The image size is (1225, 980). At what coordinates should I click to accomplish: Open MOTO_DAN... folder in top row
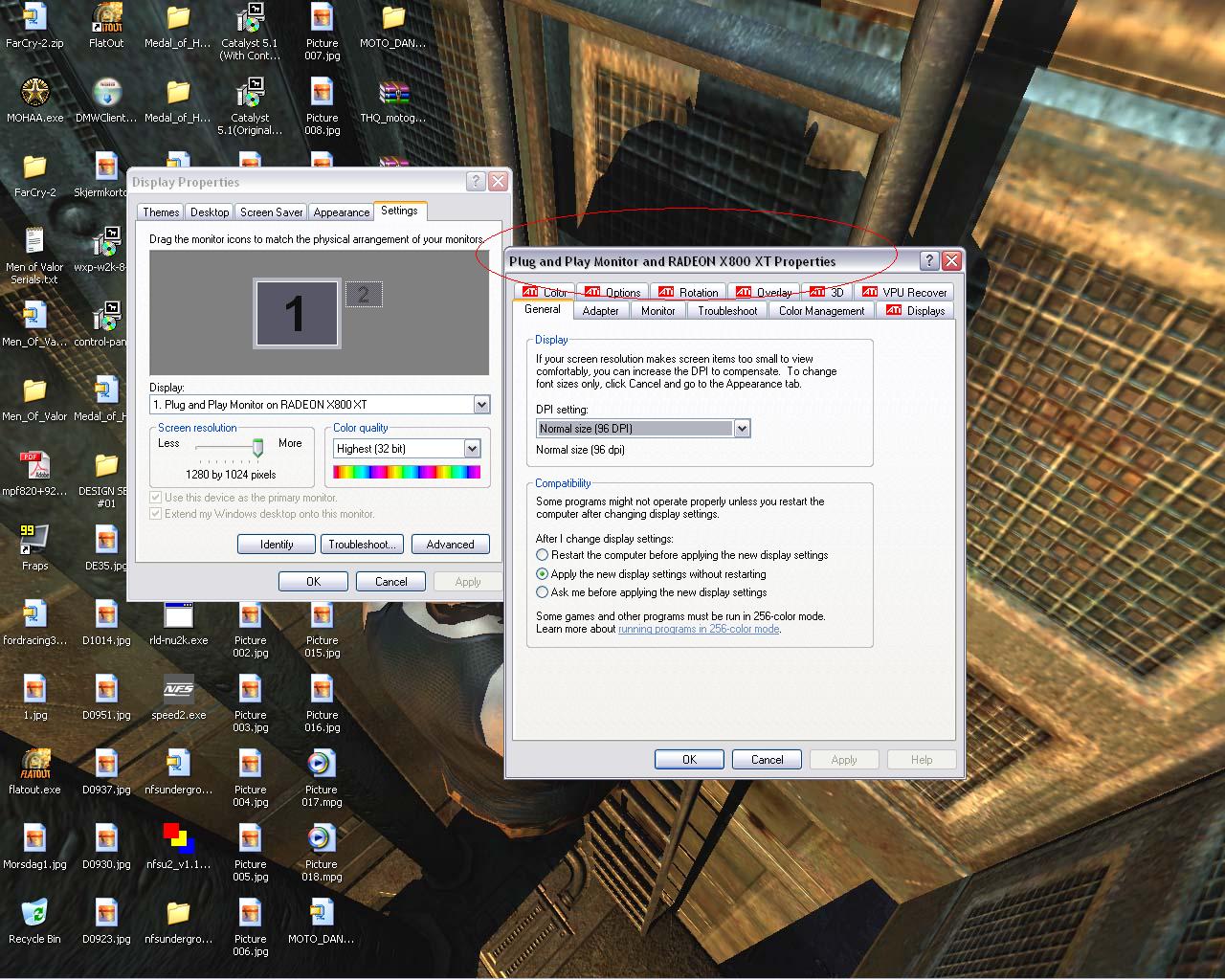point(393,26)
